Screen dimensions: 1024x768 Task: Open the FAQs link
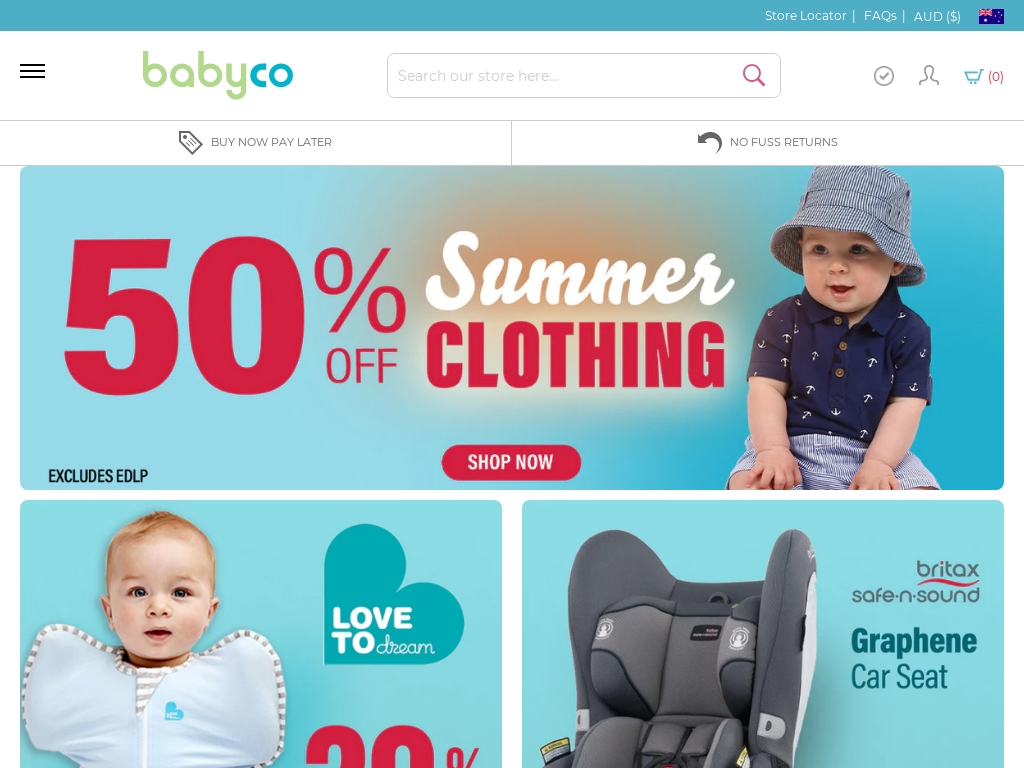(x=880, y=16)
